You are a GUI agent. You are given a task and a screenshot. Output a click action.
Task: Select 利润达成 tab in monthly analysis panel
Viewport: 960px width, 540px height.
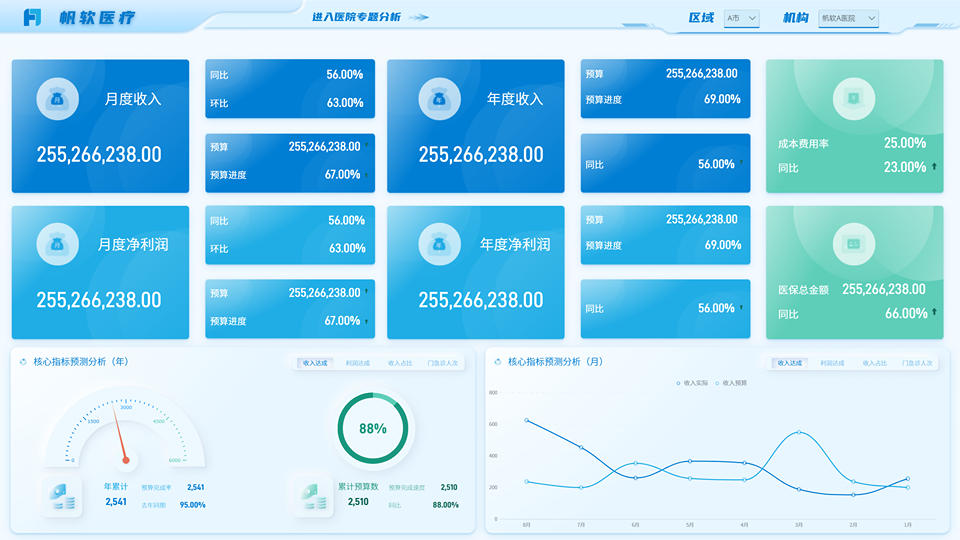coord(832,363)
